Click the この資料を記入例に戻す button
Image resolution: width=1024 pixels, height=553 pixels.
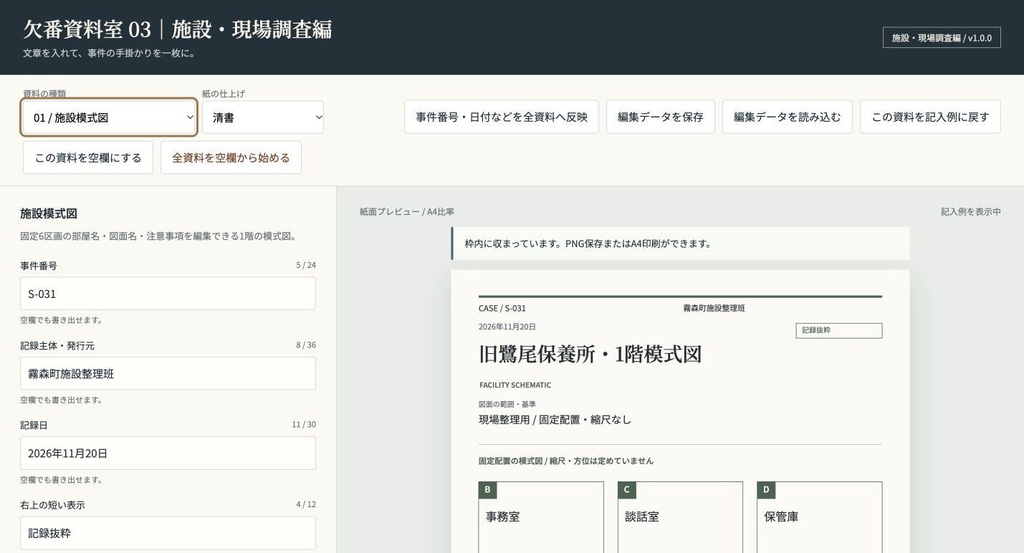tap(930, 117)
